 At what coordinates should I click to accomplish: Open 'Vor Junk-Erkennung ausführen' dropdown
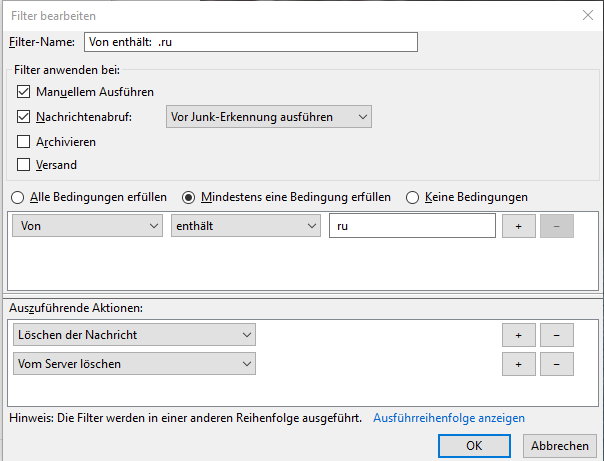coord(269,117)
